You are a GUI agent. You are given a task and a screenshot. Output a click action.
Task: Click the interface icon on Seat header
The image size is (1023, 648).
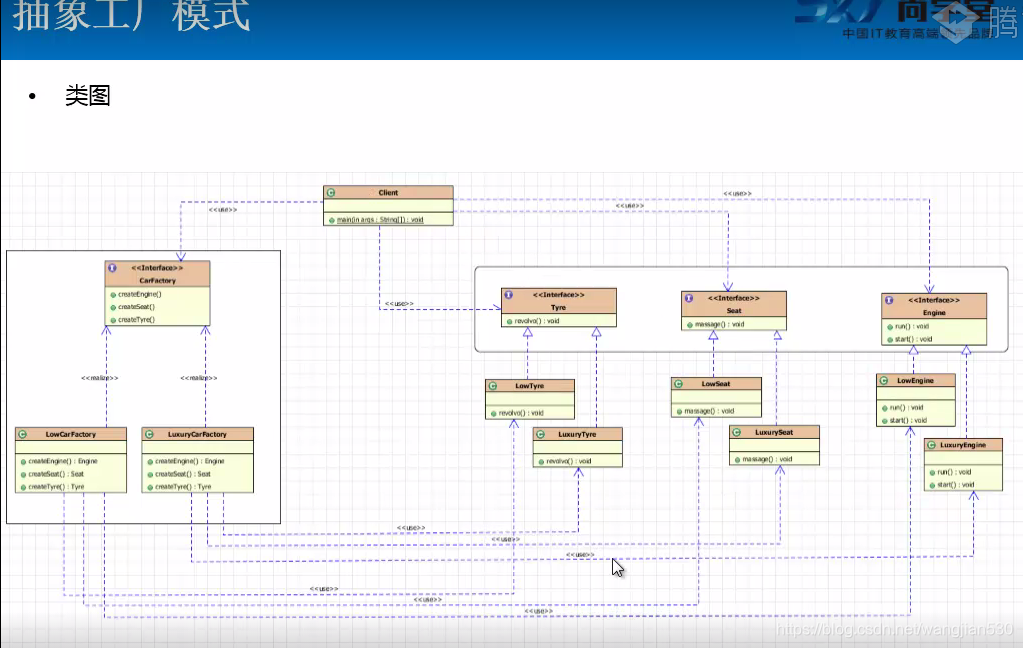(689, 298)
